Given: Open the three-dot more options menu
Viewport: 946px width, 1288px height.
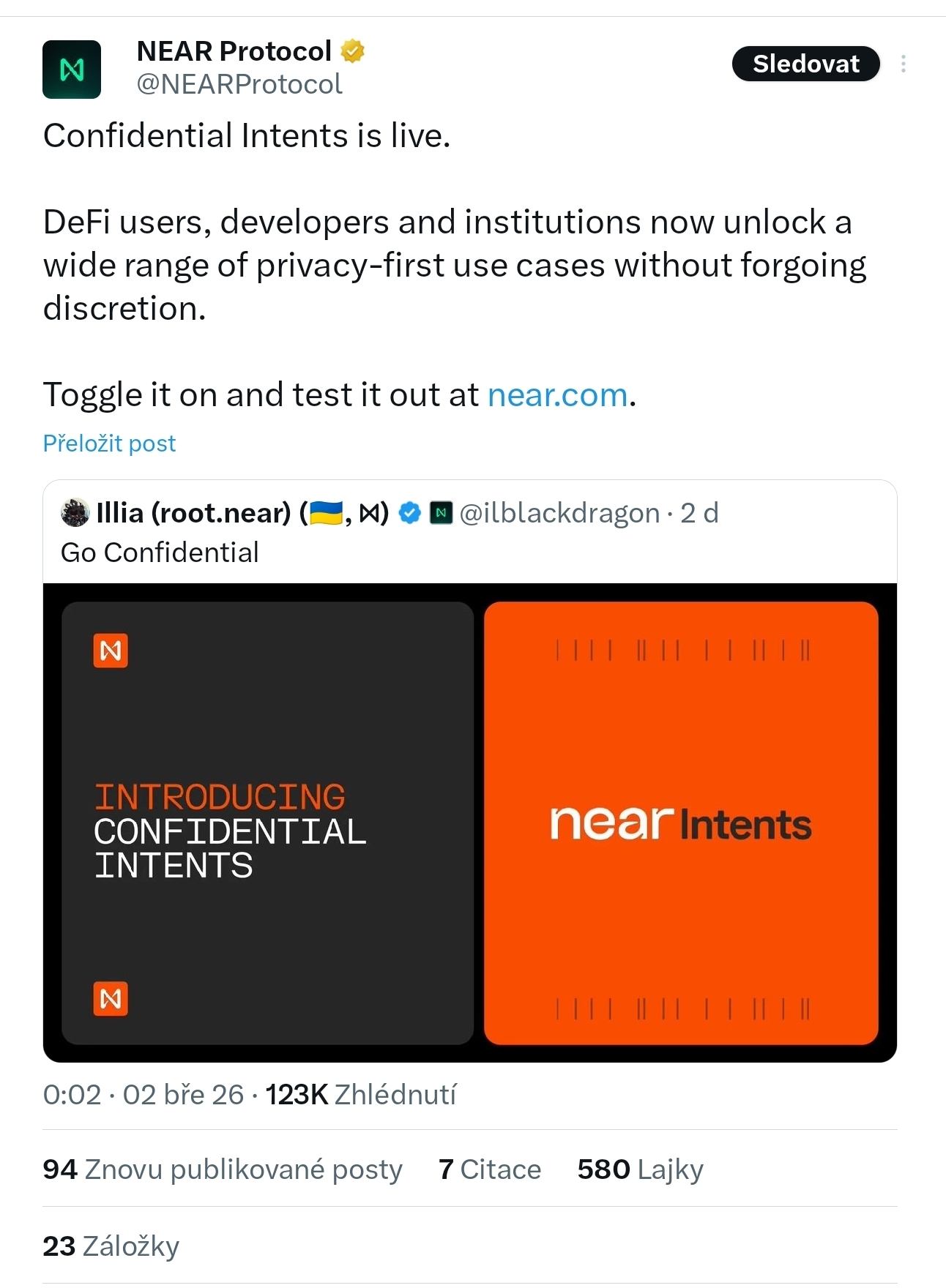Looking at the screenshot, I should (904, 64).
